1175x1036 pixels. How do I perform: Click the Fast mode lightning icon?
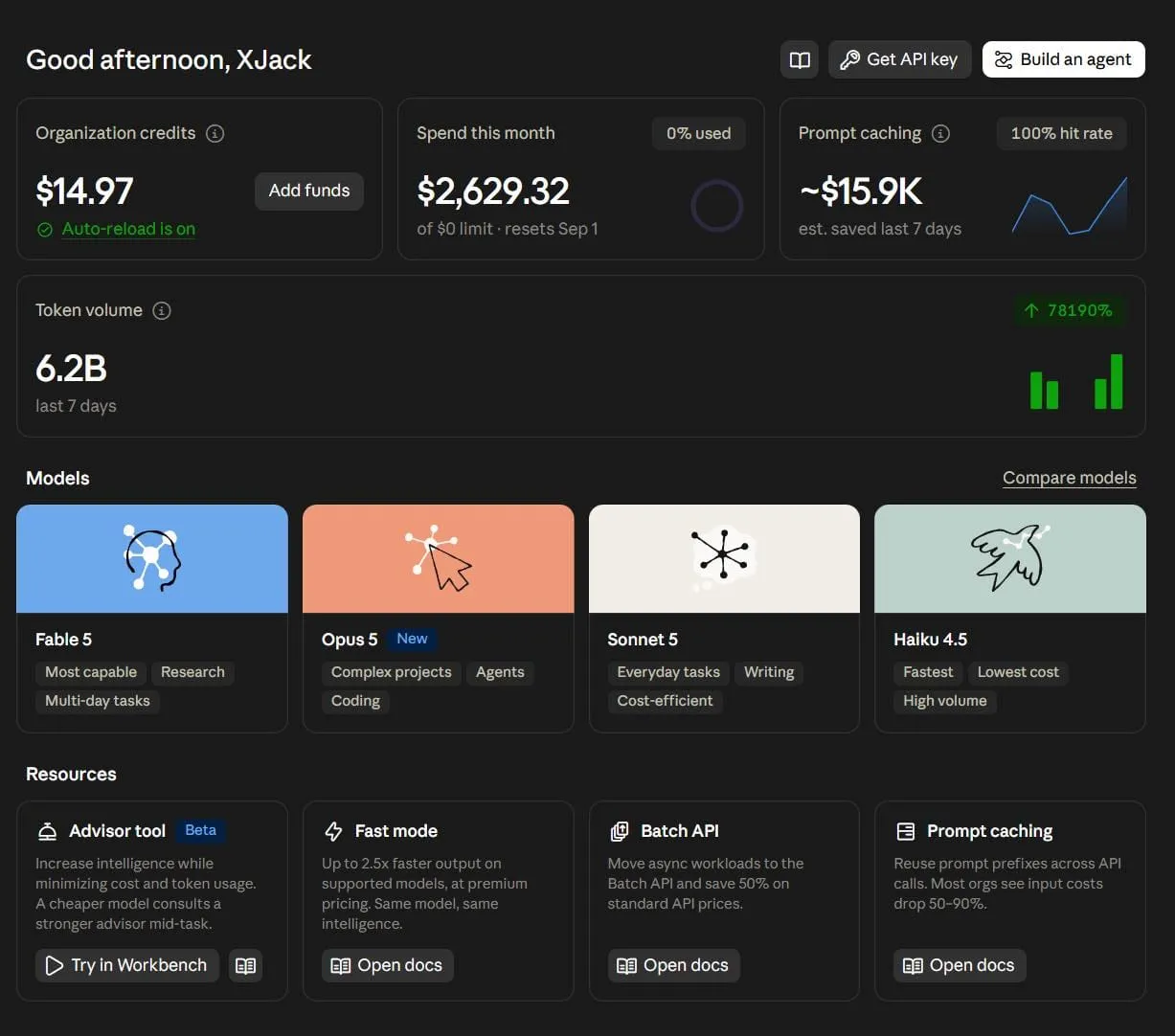tap(333, 831)
